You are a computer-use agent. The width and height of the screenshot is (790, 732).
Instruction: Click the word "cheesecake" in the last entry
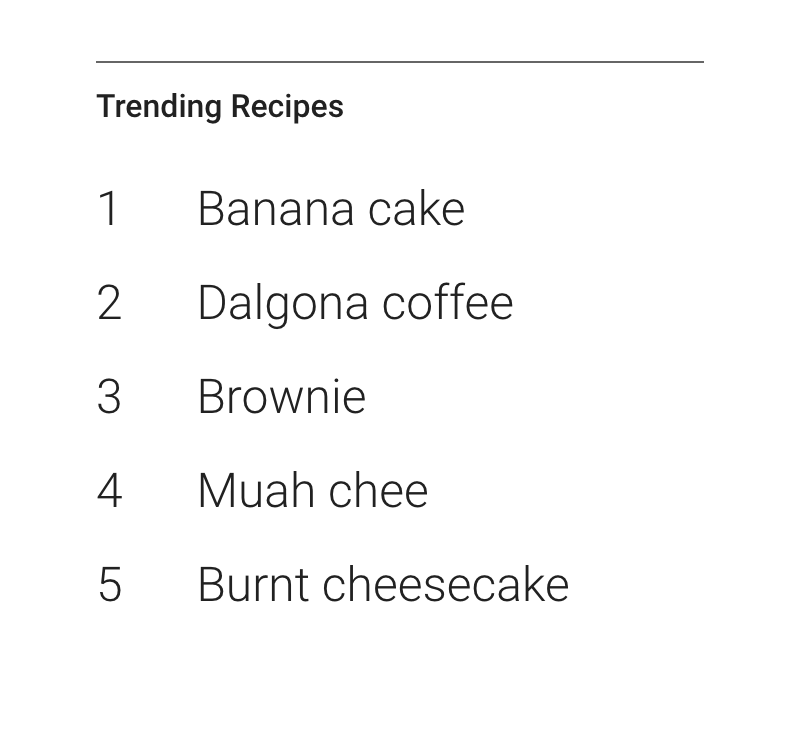[446, 585]
